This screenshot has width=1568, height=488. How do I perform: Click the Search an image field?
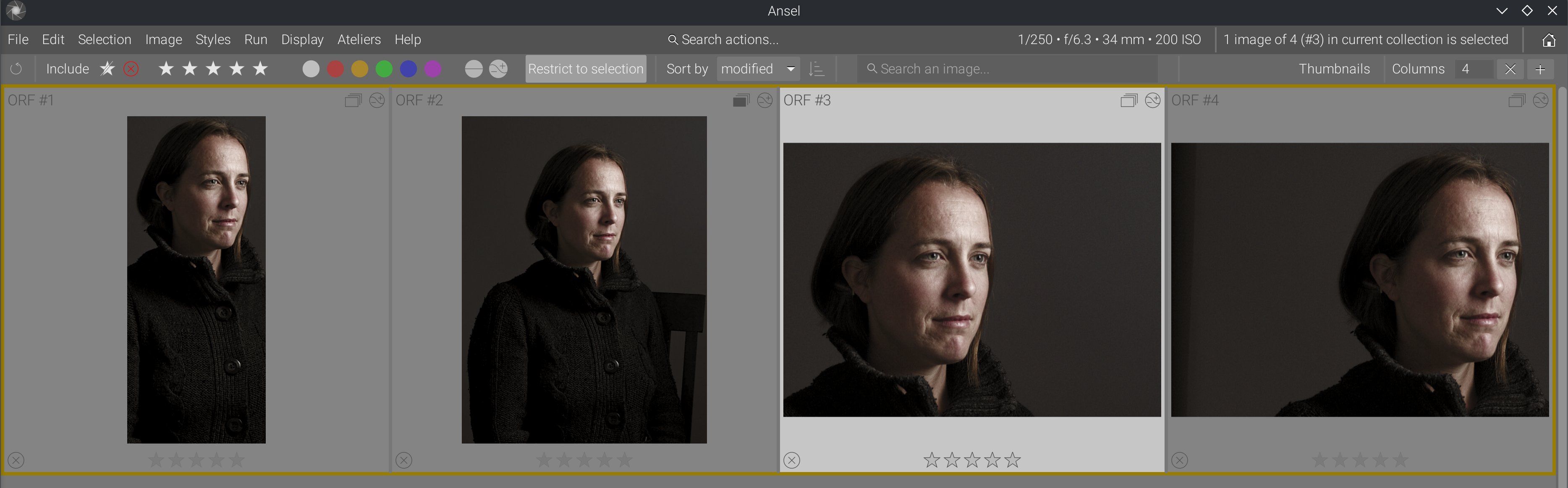pos(1008,69)
